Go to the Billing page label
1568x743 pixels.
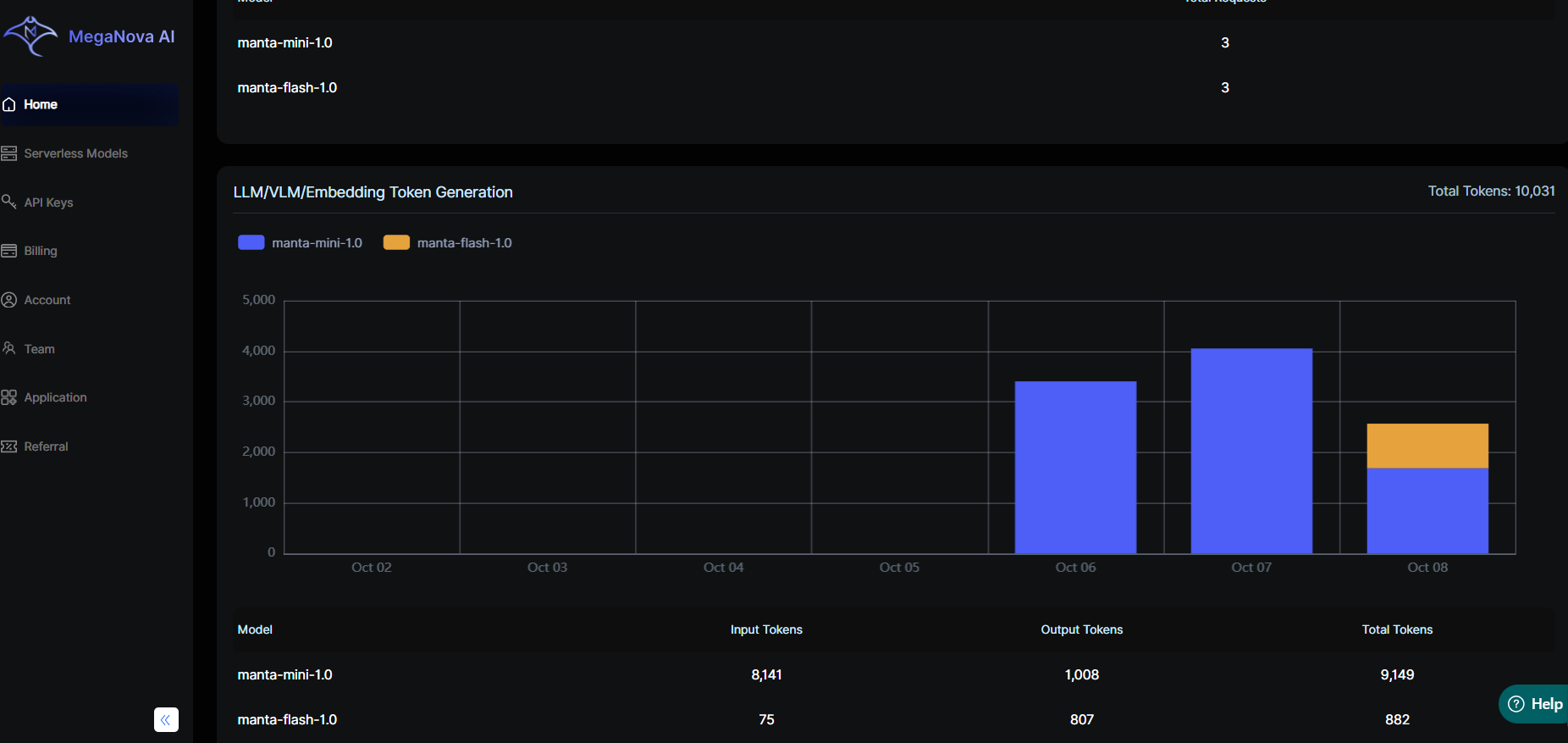click(x=41, y=251)
